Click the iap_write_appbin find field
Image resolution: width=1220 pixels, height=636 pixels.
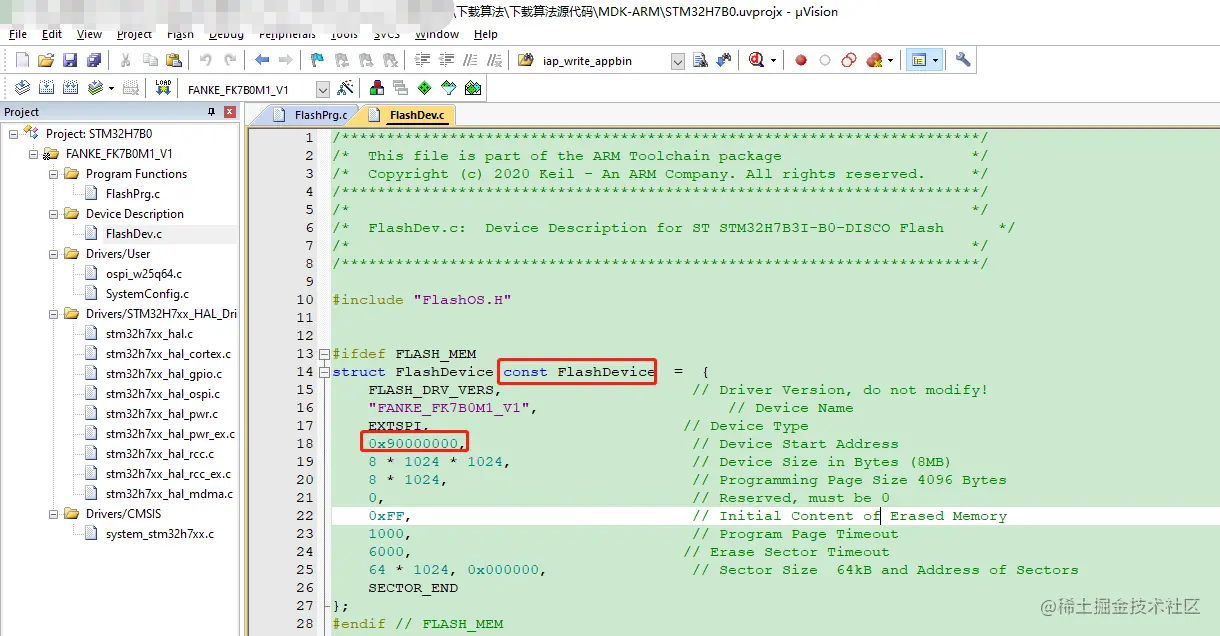pyautogui.click(x=603, y=61)
